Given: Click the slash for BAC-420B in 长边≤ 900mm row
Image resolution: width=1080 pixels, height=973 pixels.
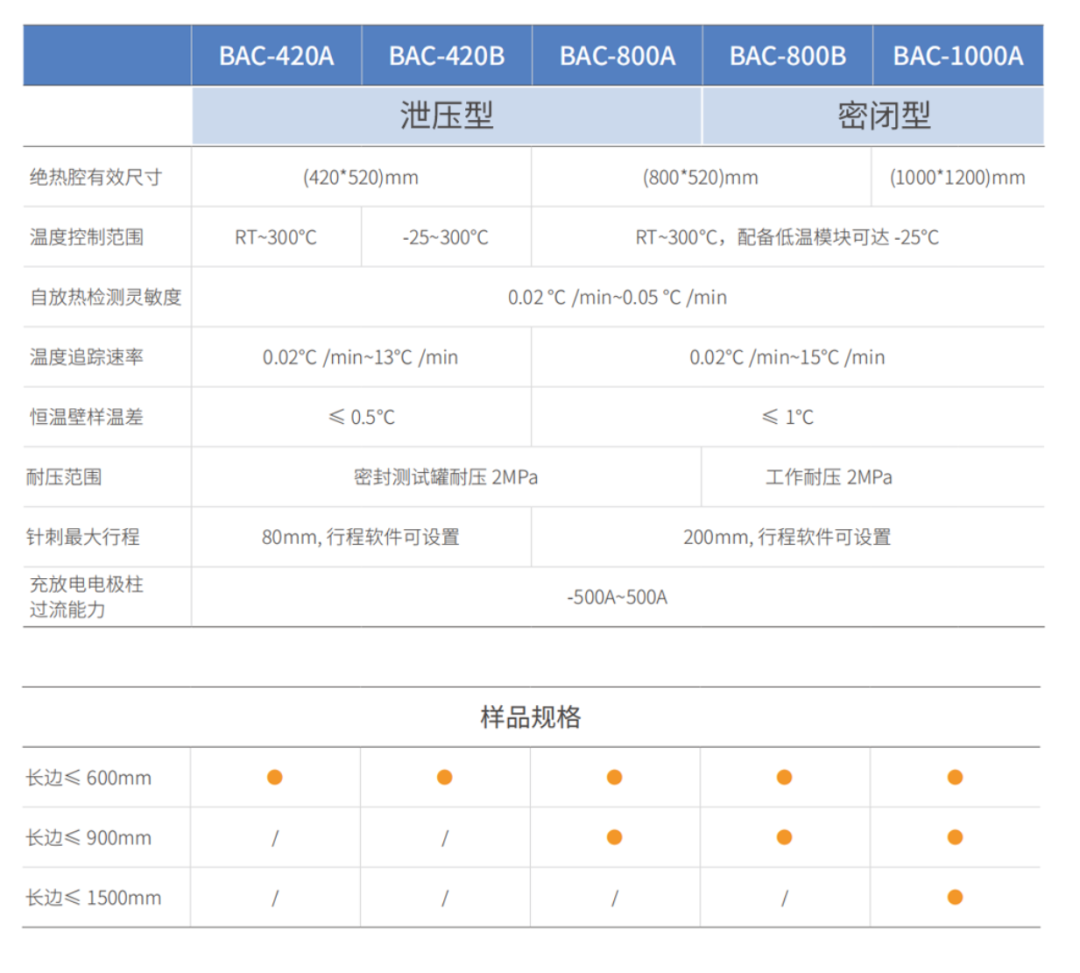Looking at the screenshot, I should point(445,838).
